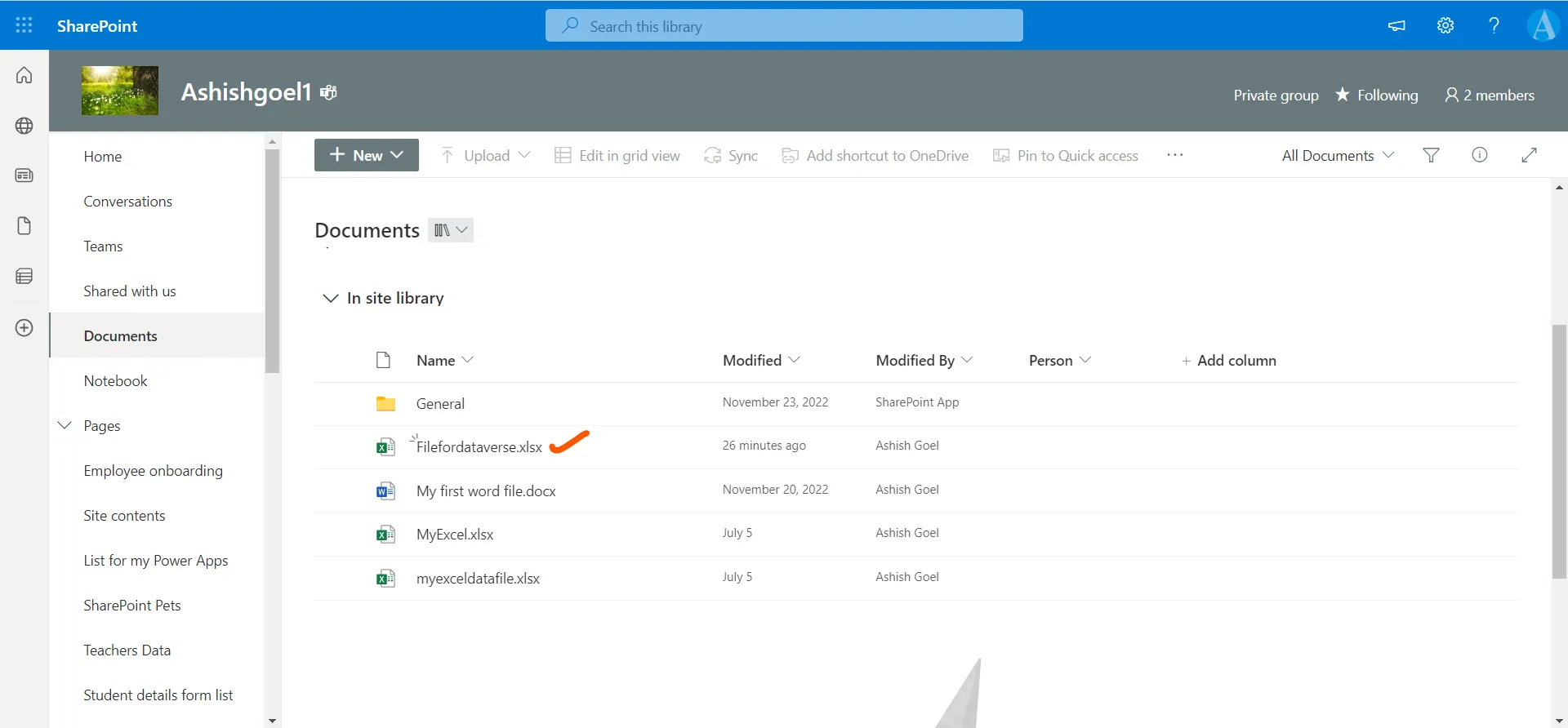Click the navigation pane scroll down arrow
The height and width of the screenshot is (728, 1568).
[x=272, y=721]
